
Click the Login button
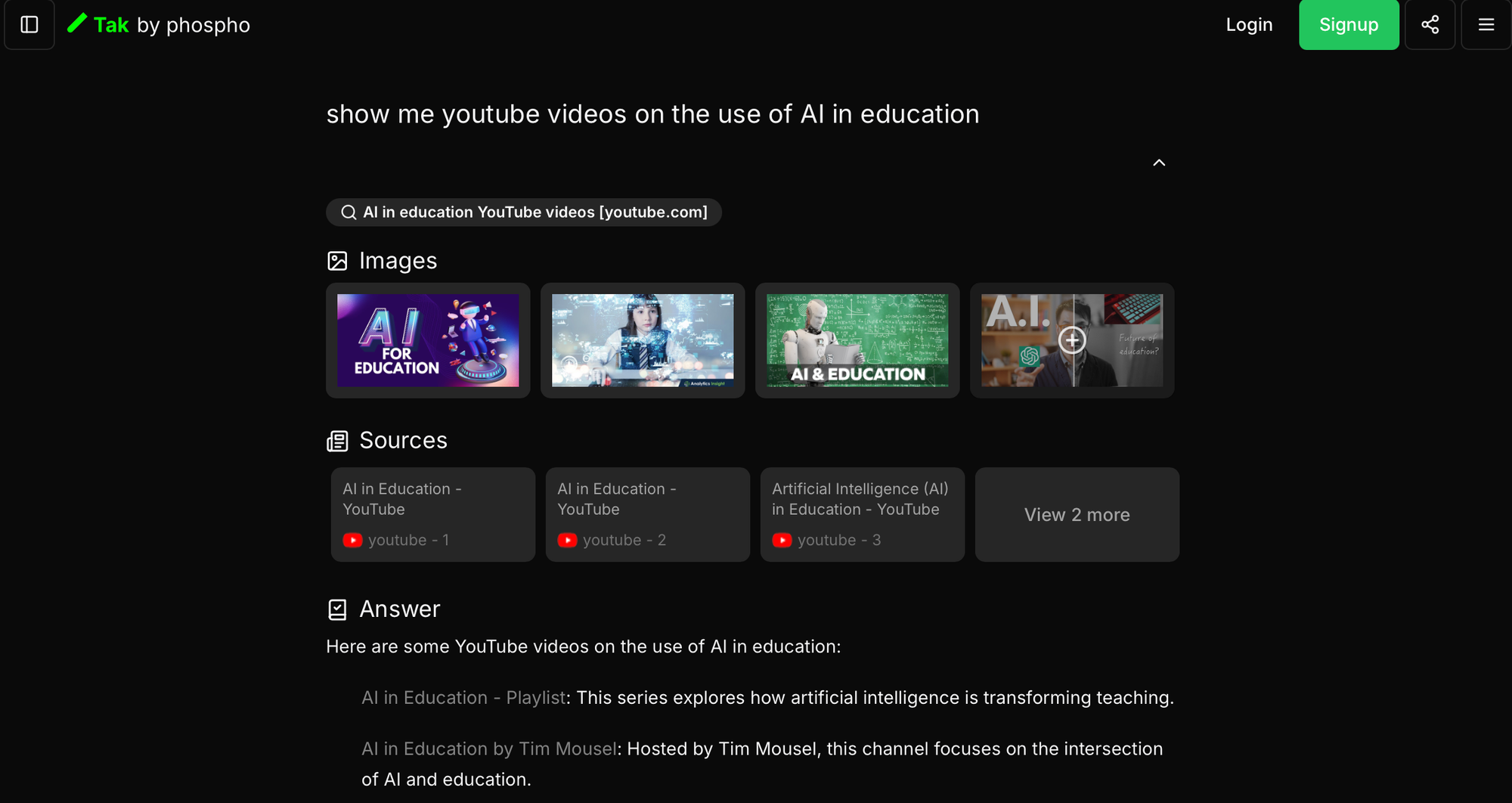pos(1249,25)
